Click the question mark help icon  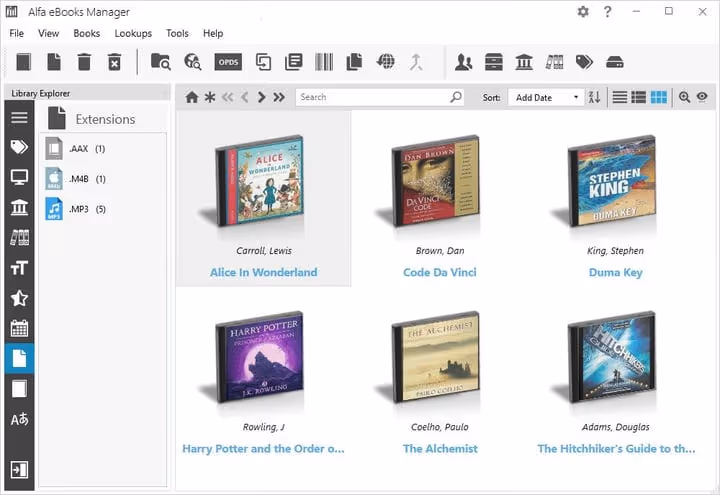click(x=608, y=11)
